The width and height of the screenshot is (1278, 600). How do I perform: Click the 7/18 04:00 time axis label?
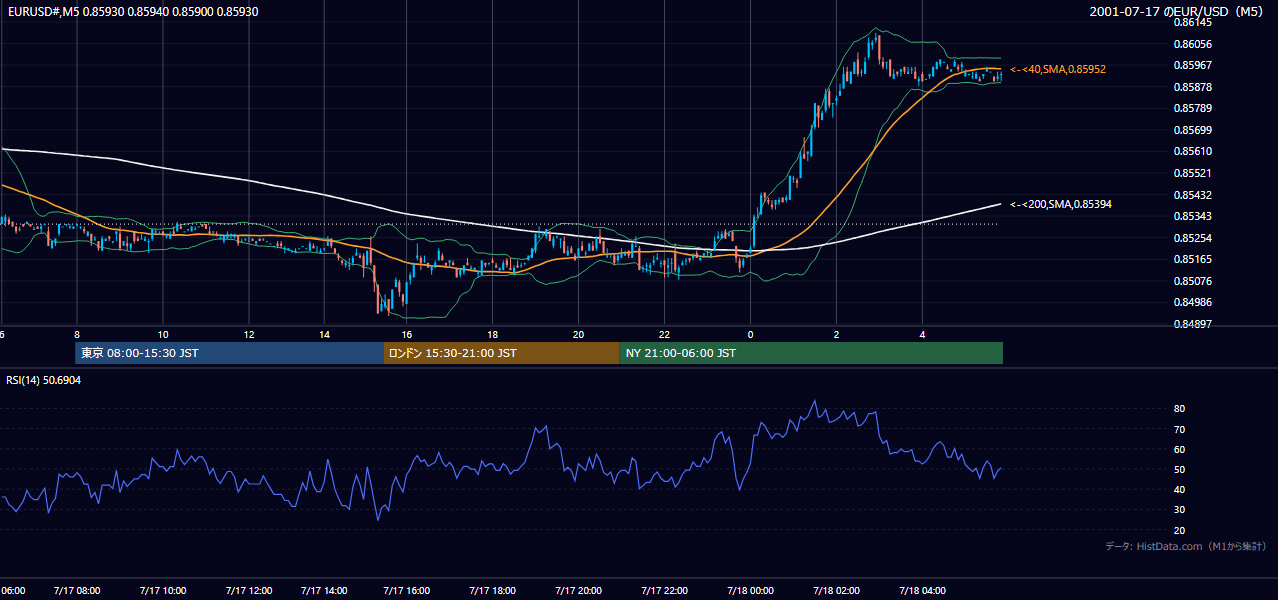[x=923, y=590]
